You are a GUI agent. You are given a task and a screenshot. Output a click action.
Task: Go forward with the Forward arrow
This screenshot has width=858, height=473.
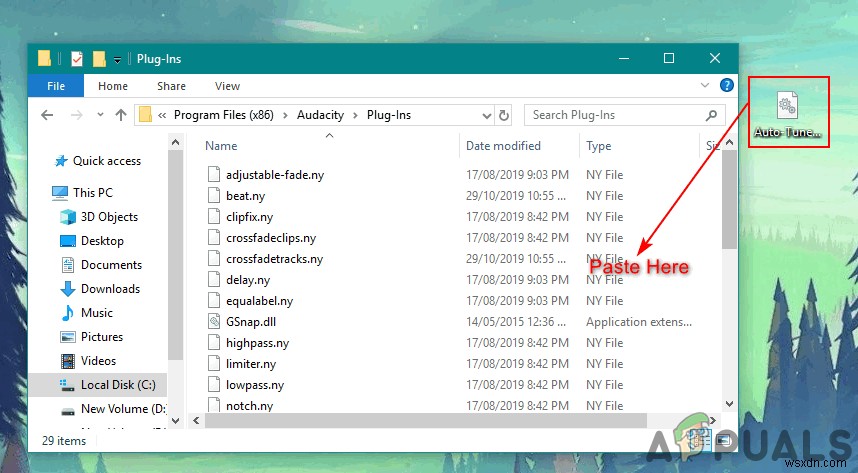77,115
